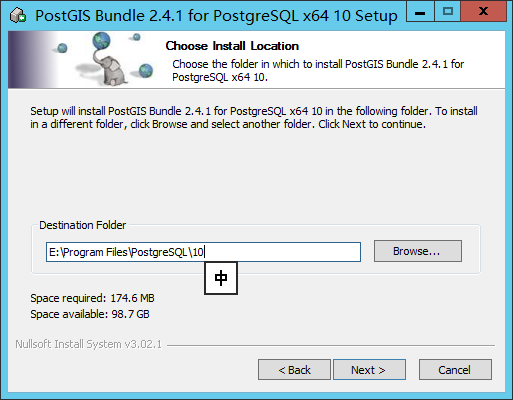Click inside the destination folder path field
513x400 pixels.
(203, 252)
